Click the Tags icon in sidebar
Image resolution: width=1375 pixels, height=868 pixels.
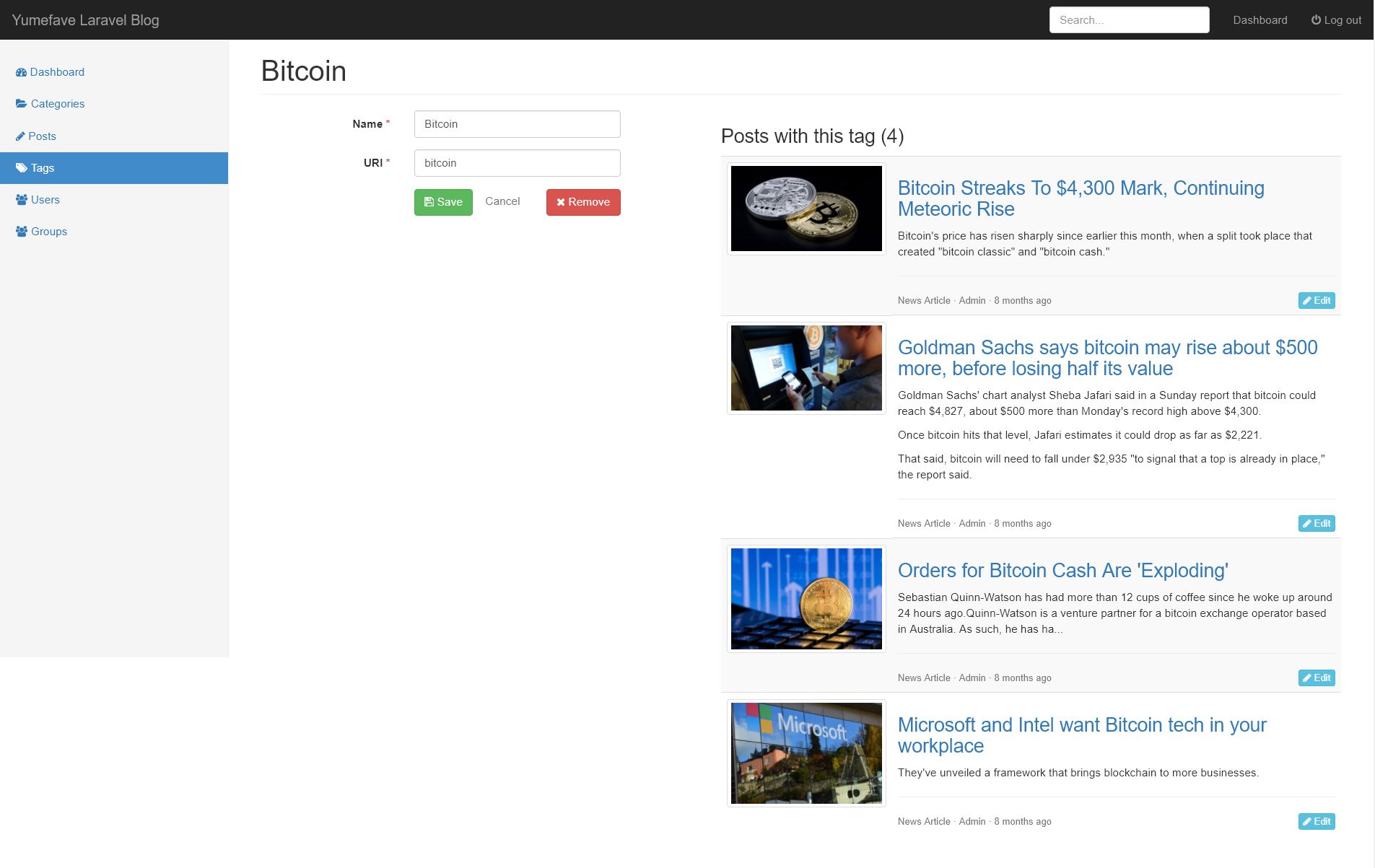[22, 168]
